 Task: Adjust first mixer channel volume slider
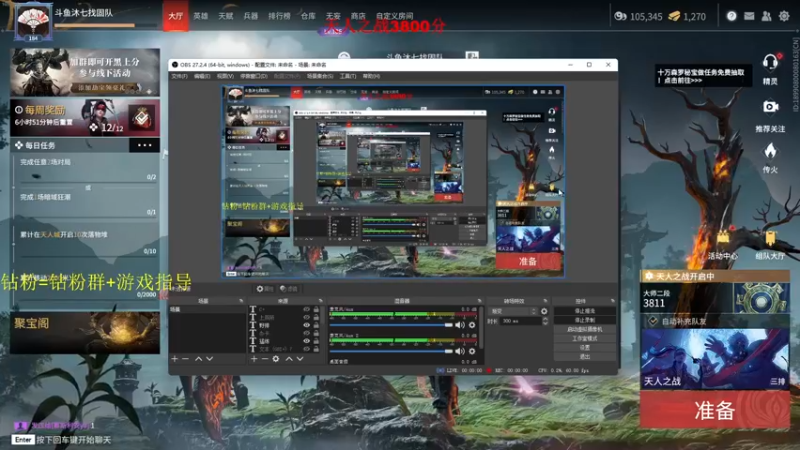(x=391, y=325)
